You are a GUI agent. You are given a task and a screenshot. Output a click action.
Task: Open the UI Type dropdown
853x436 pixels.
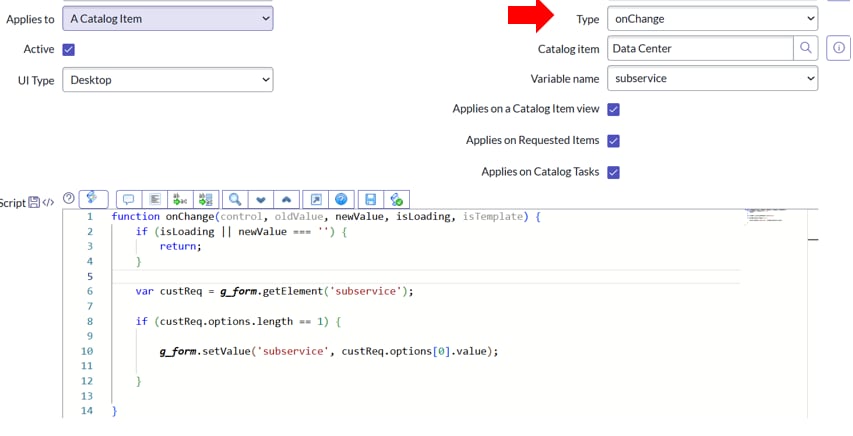point(168,80)
